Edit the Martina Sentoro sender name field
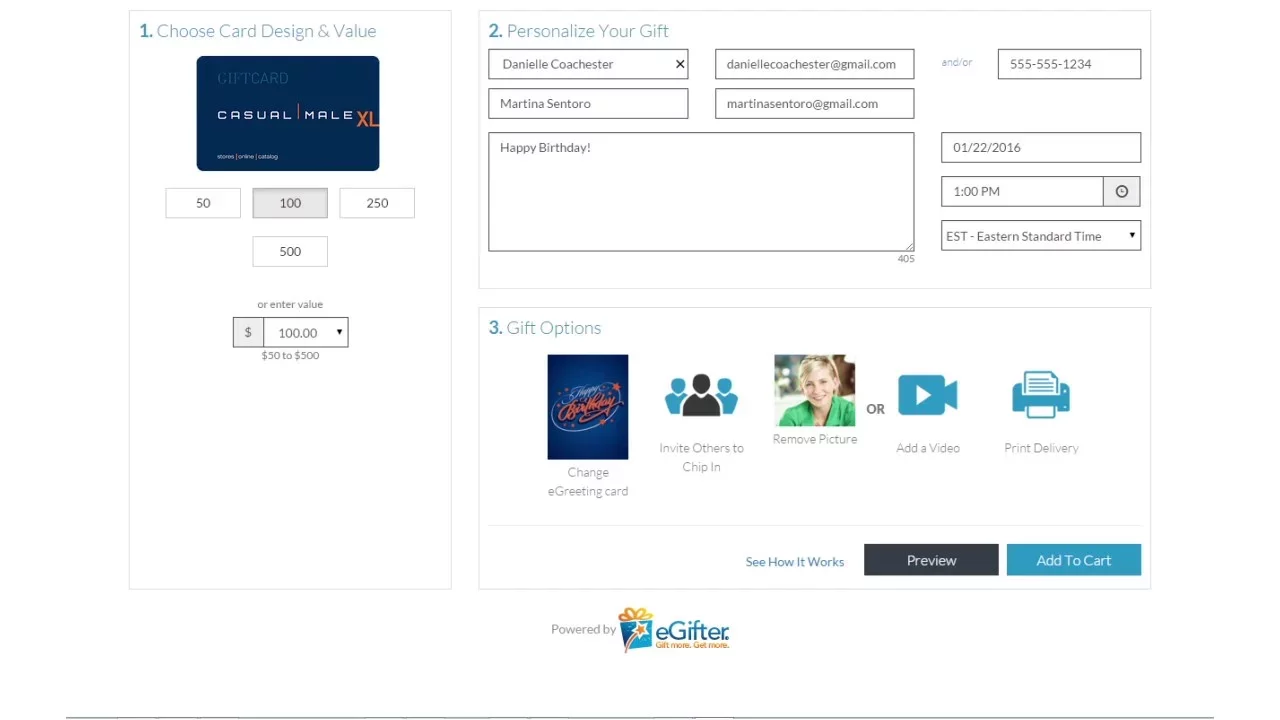Image resolution: width=1280 pixels, height=720 pixels. click(x=588, y=103)
